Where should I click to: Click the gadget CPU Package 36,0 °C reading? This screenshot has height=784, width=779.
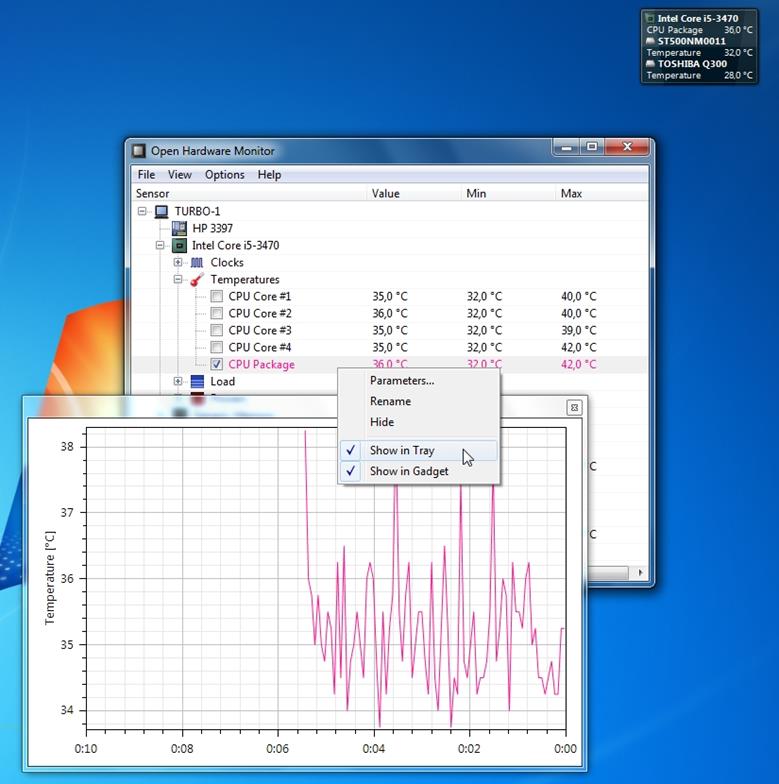point(738,30)
